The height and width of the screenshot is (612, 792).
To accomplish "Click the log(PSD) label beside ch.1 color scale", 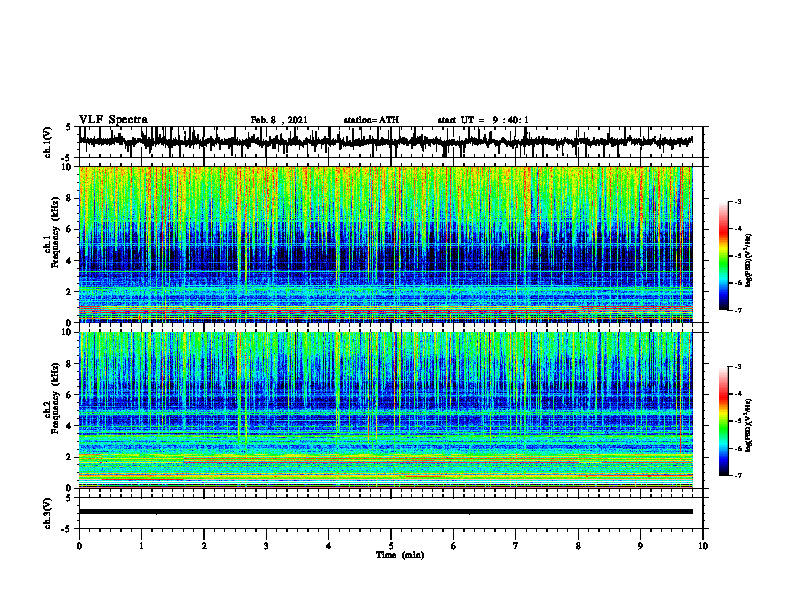I will point(749,260).
